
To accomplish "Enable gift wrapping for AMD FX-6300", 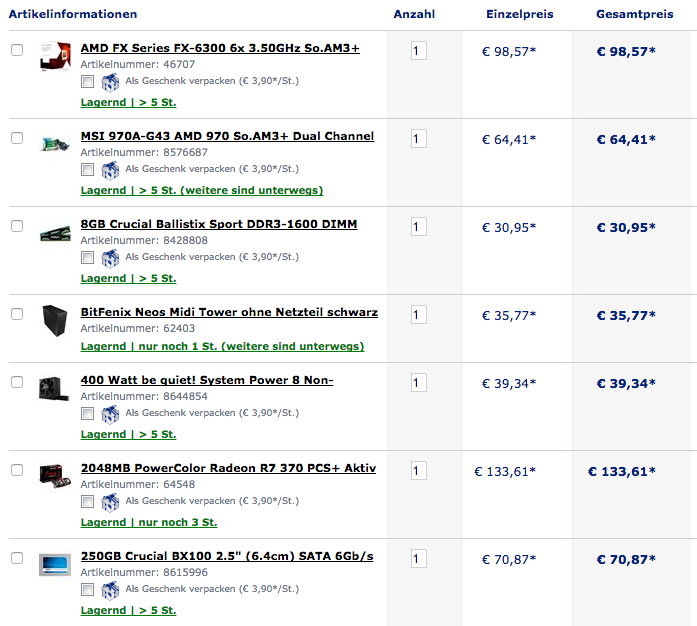I will (88, 81).
